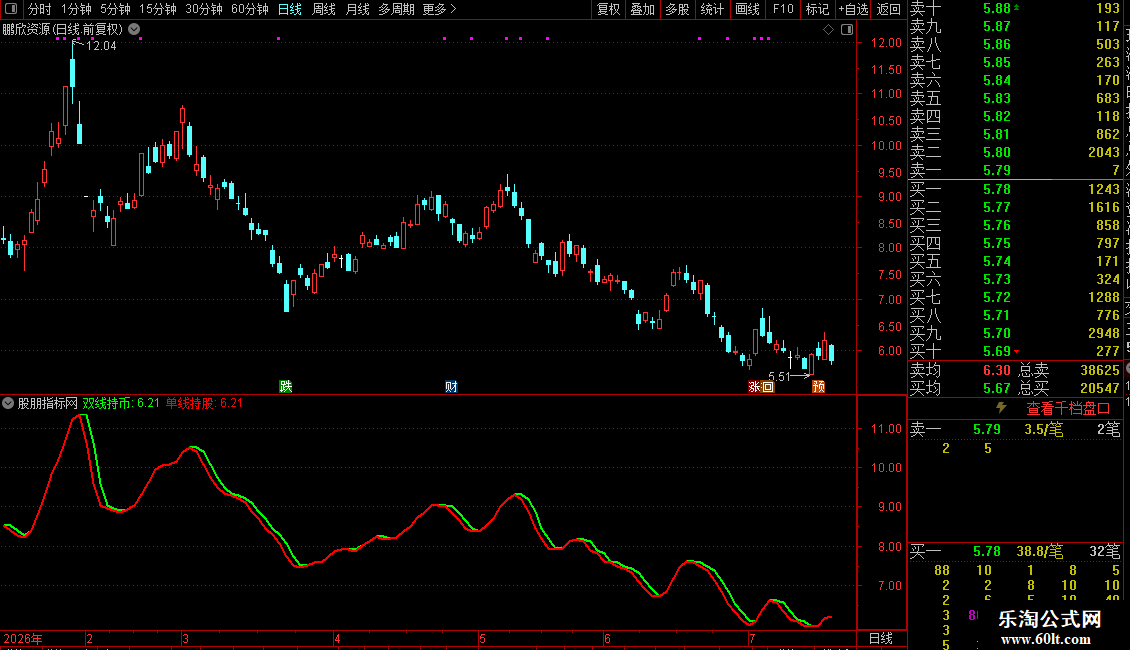Select the 5分钟 period tab

tap(115, 9)
